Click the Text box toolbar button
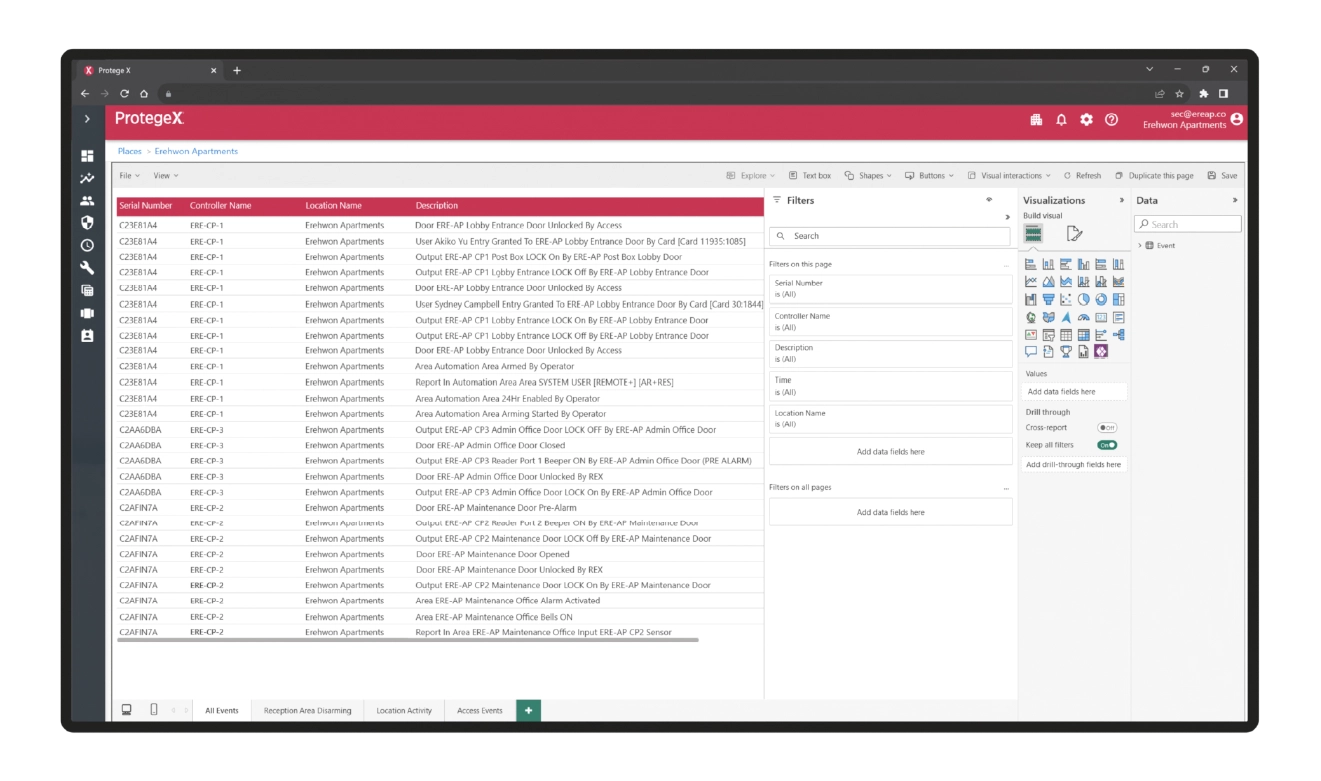Viewport: 1321px width, 781px height. (810, 175)
